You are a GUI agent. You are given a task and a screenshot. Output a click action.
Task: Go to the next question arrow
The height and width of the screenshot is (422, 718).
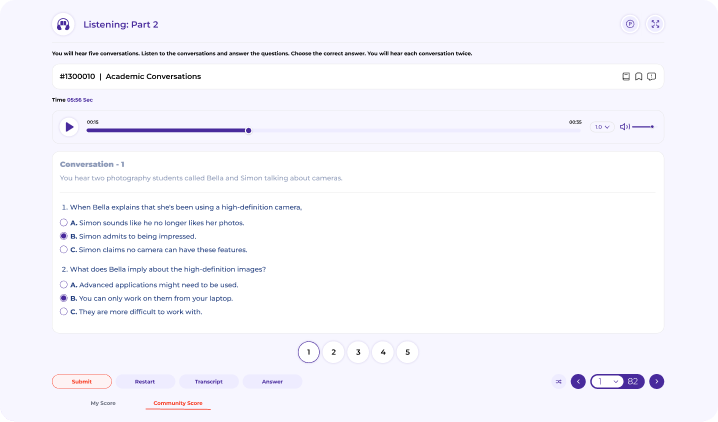(656, 381)
